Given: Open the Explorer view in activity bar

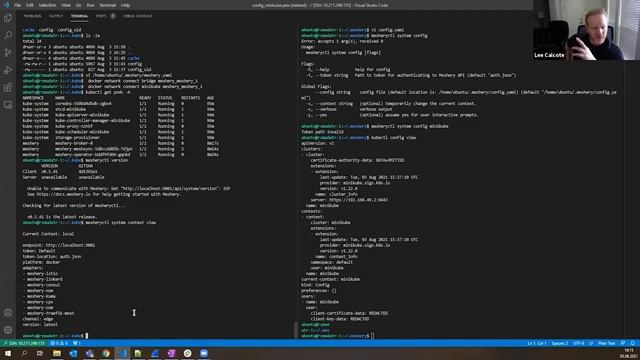Looking at the screenshot, I should click(8, 18).
